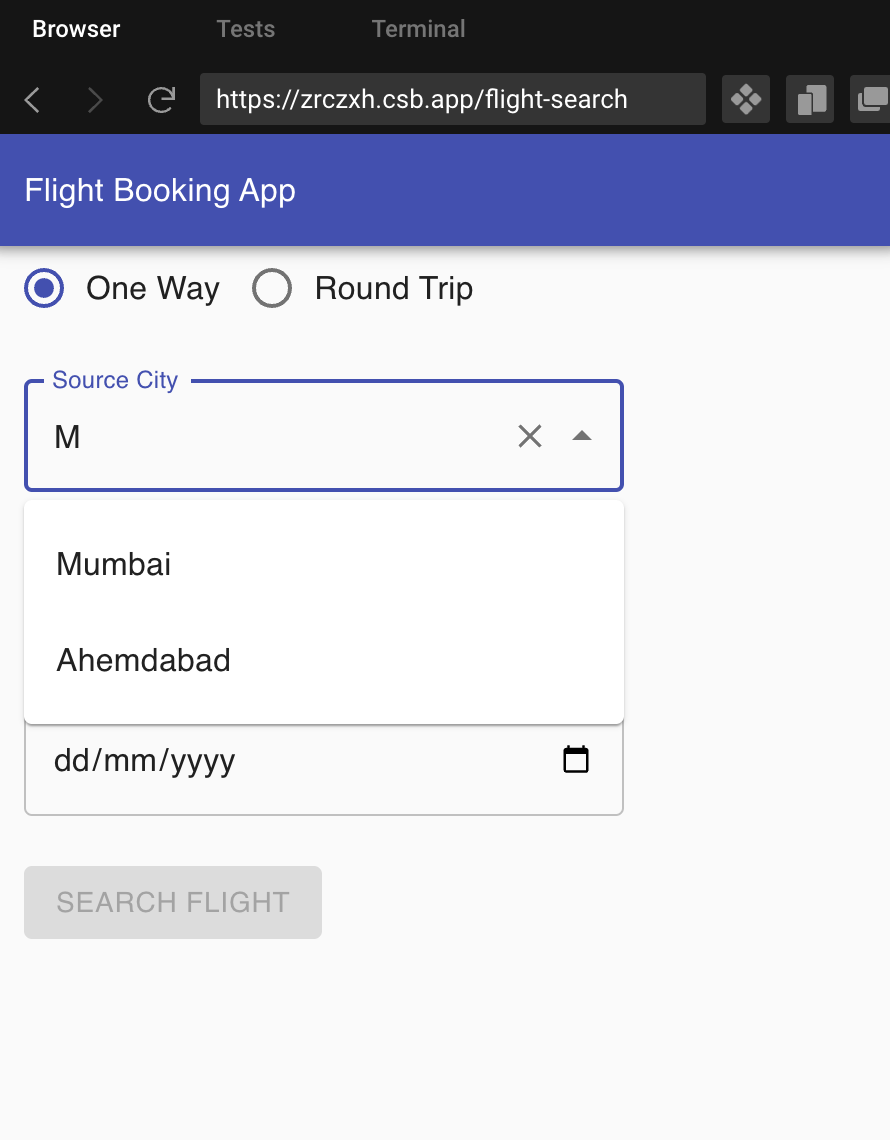This screenshot has width=890, height=1140.
Task: Select Mumbai from the city suggestions
Action: click(113, 563)
